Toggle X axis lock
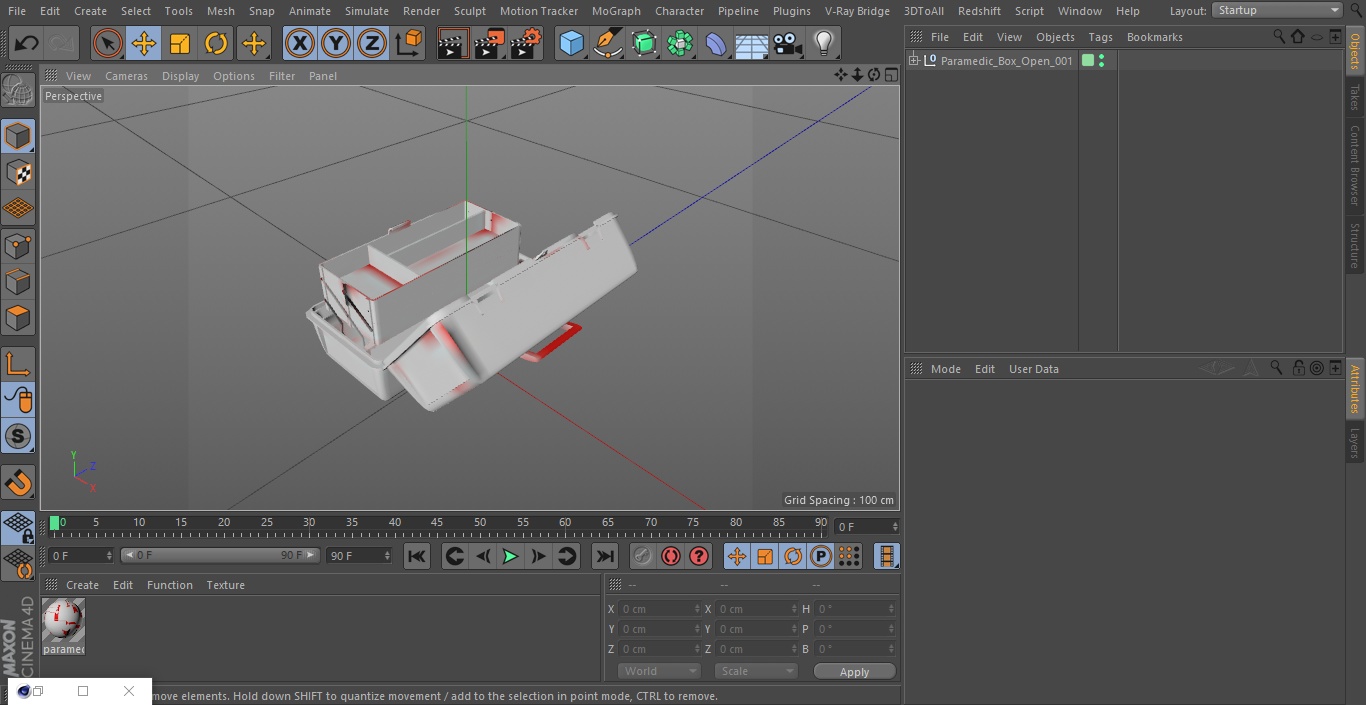Image resolution: width=1366 pixels, height=705 pixels. point(300,43)
